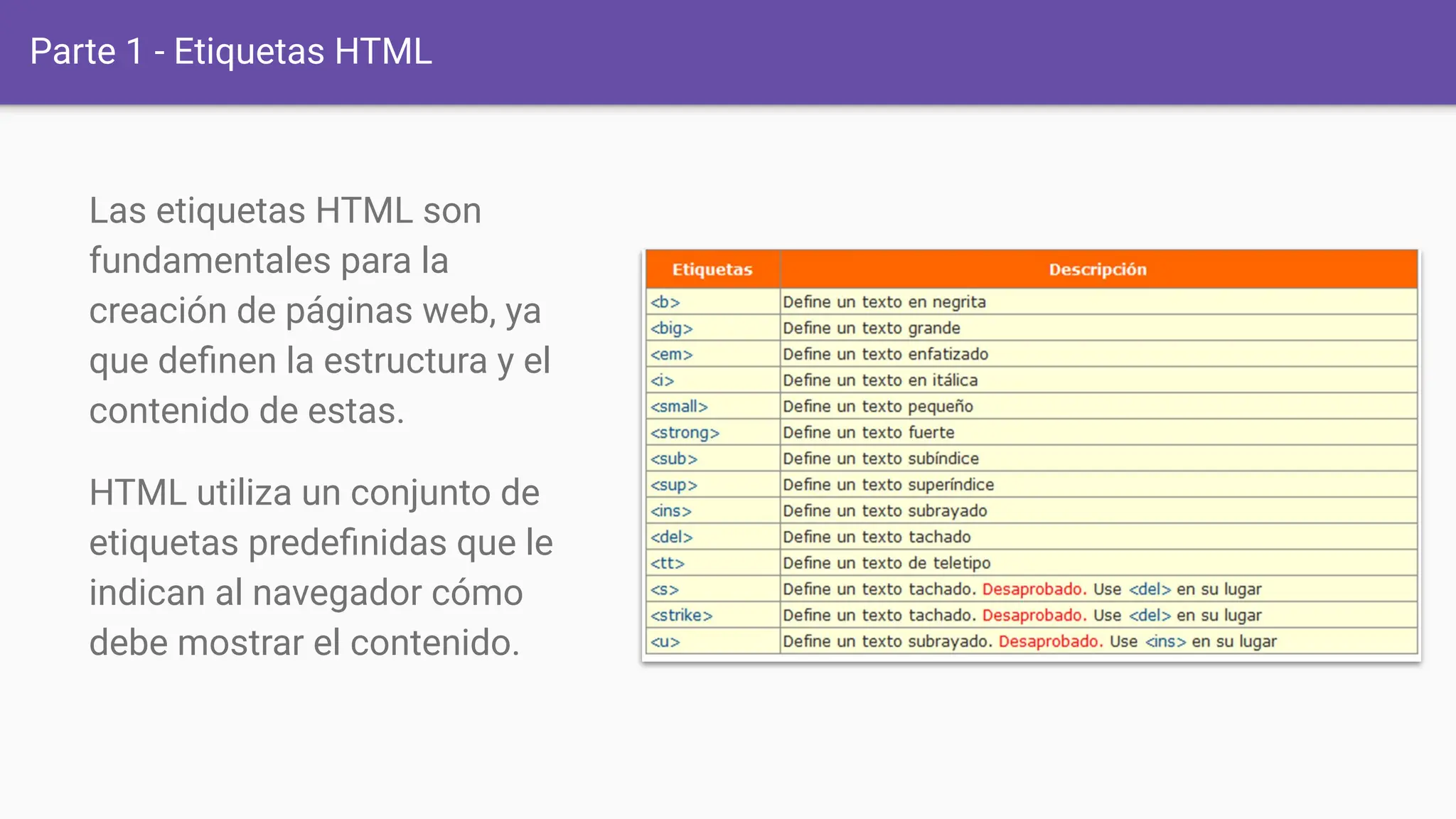The height and width of the screenshot is (819, 1456).
Task: Select paragraph starting 'Las etiquetas HTML son'
Action: [320, 311]
